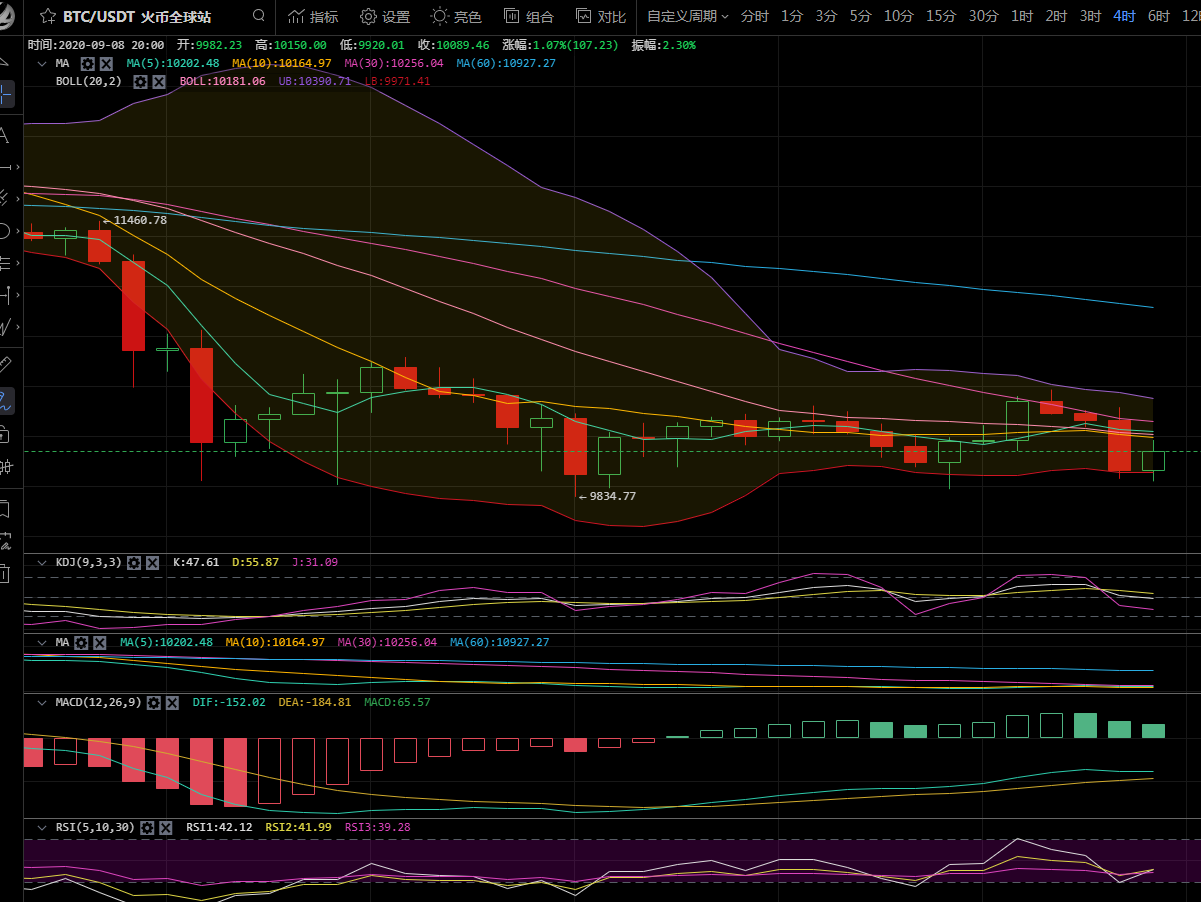Switch to the 1时 timeframe
This screenshot has width=1201, height=902.
1022,17
